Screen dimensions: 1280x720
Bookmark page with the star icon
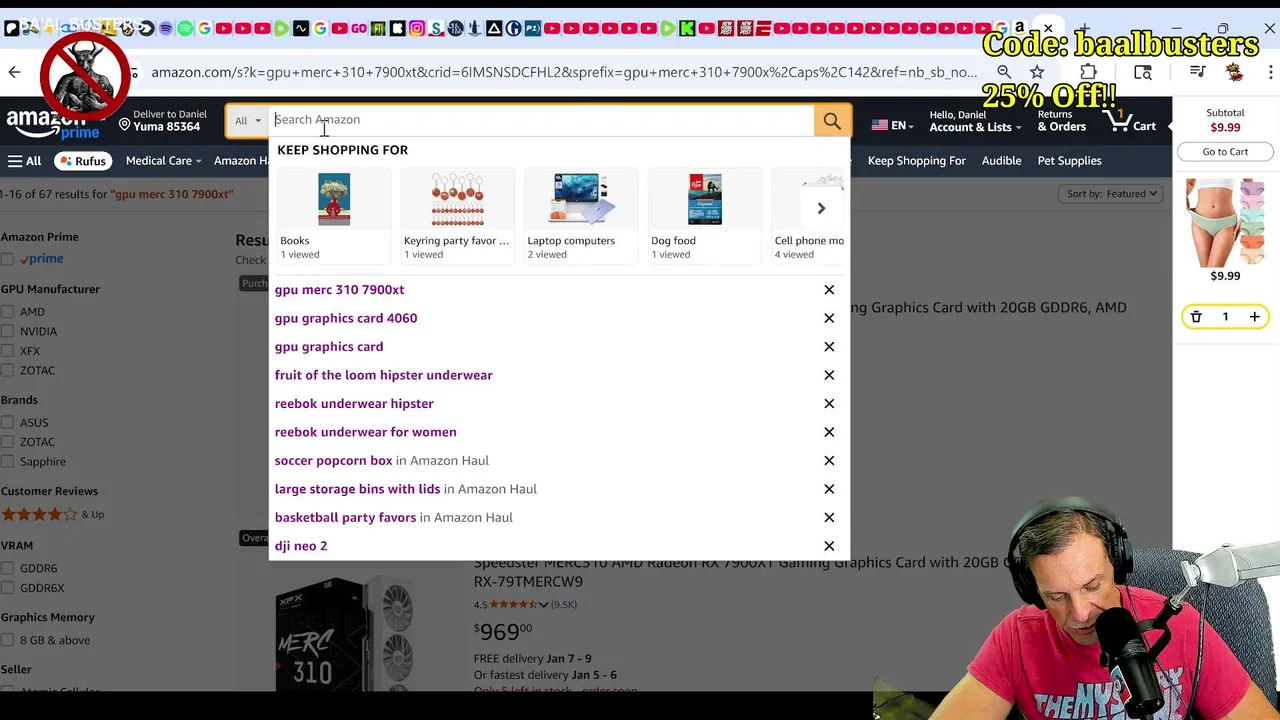click(1037, 72)
